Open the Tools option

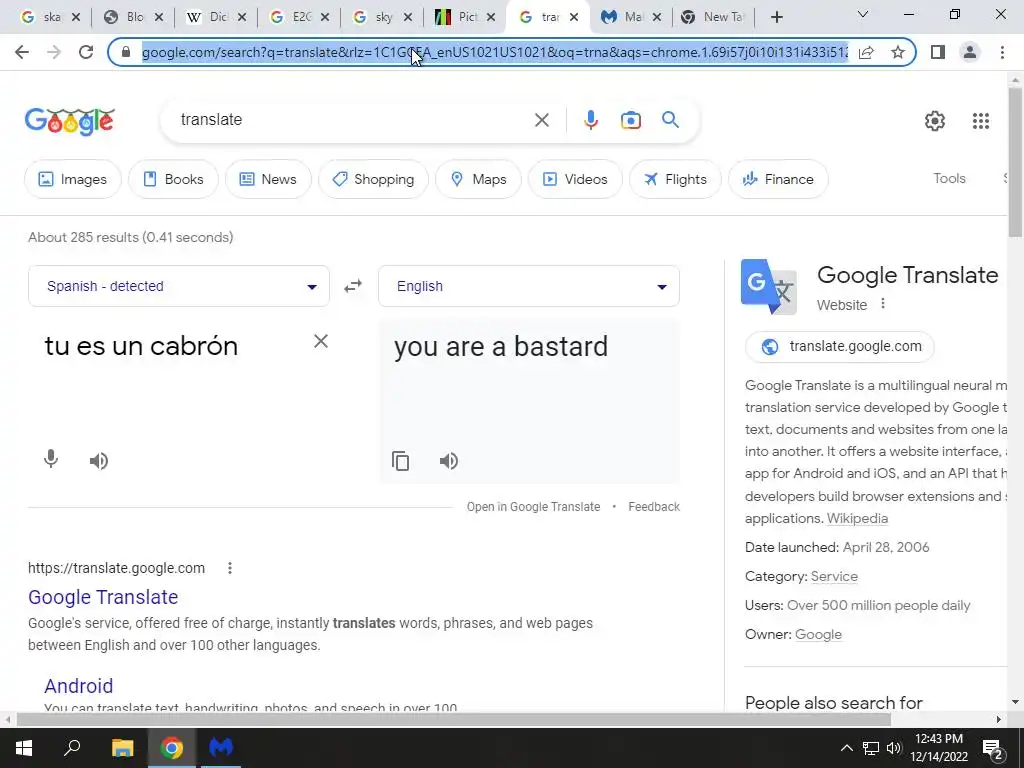click(949, 178)
